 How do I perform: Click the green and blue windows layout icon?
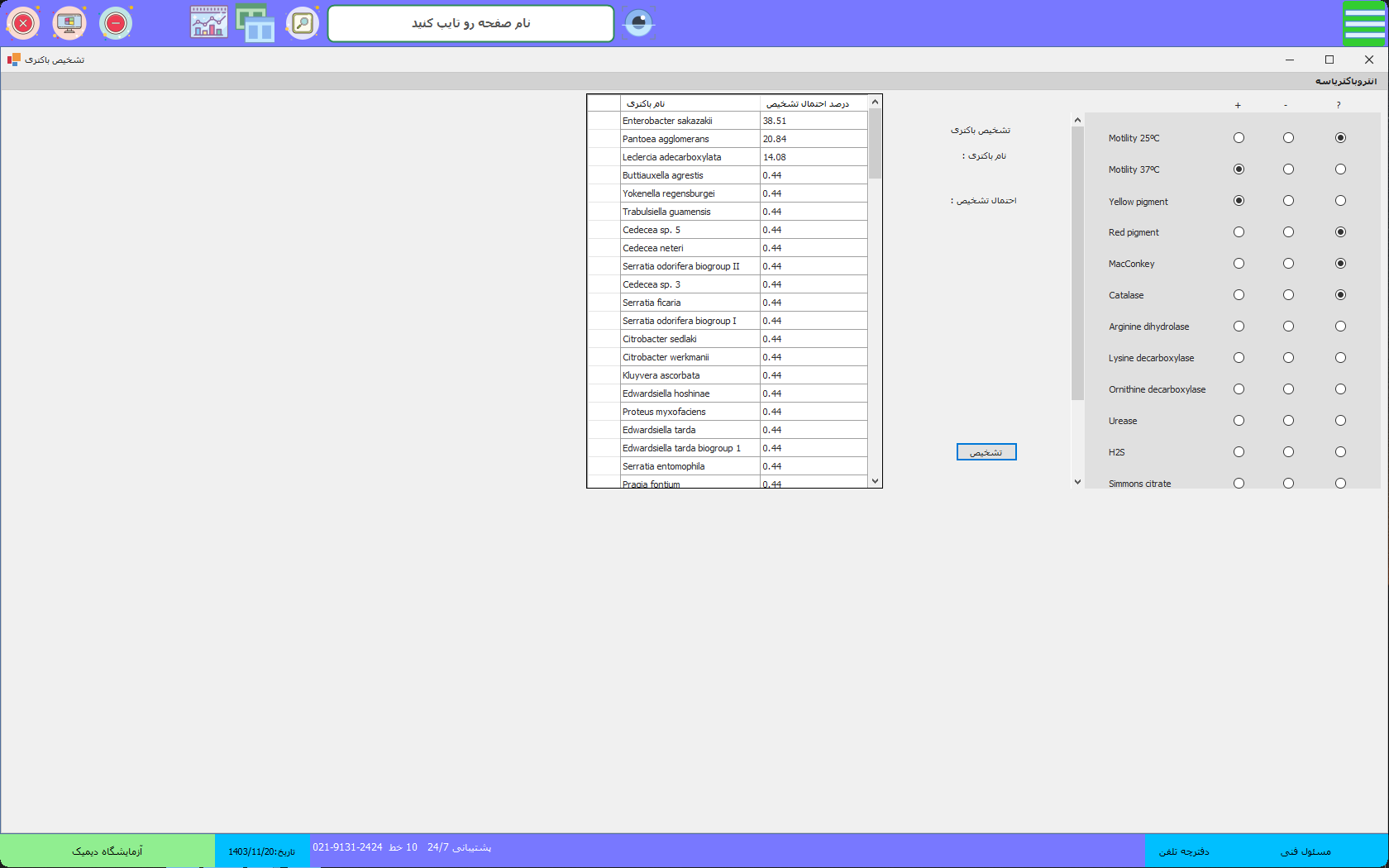255,23
